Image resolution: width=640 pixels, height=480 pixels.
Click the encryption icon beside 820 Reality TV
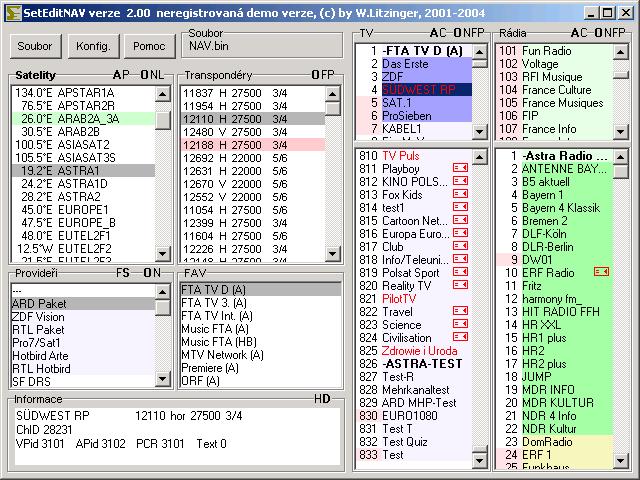(460, 285)
